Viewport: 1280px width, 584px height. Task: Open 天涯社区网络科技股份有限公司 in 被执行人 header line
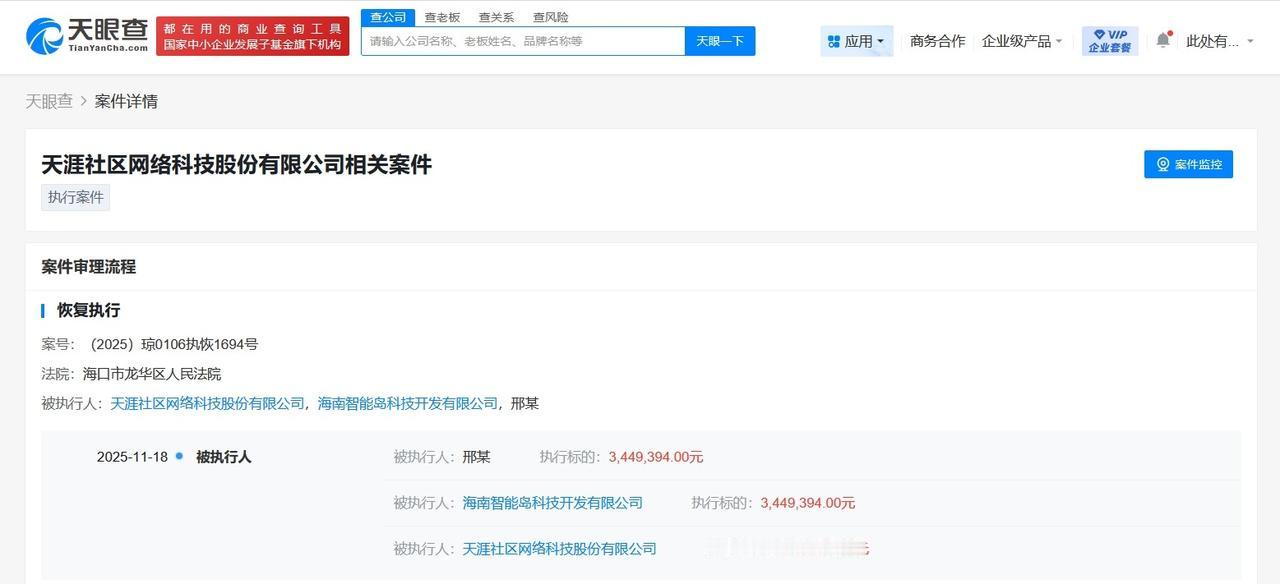pos(207,403)
